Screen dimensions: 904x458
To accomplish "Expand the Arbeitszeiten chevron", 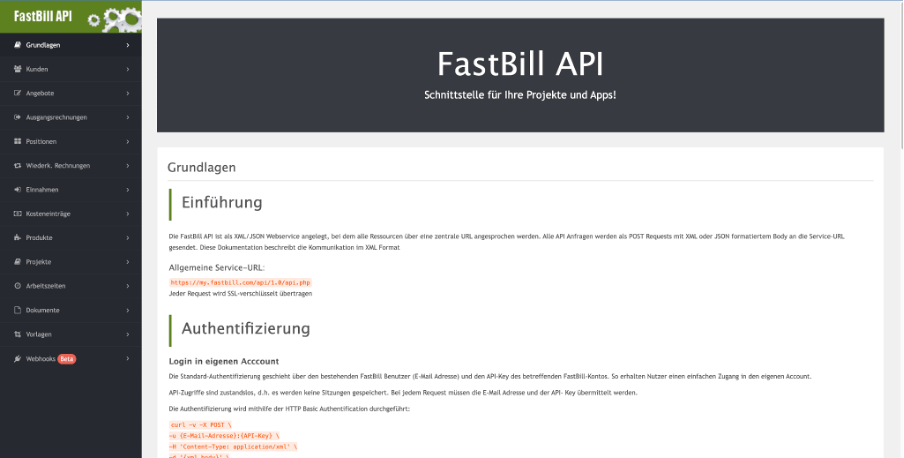I will tap(128, 286).
